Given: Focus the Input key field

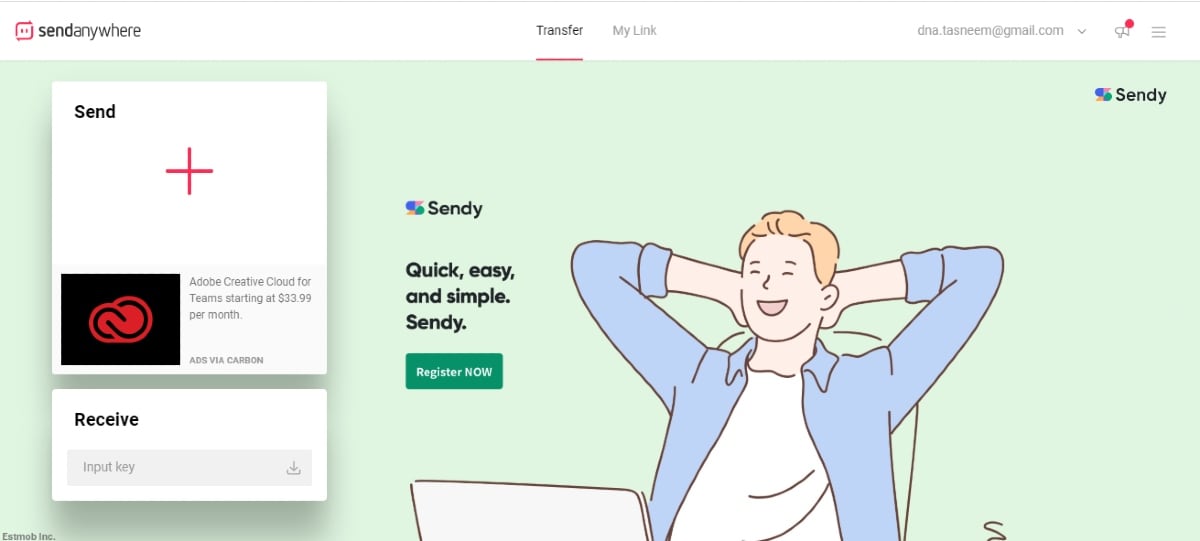Looking at the screenshot, I should pyautogui.click(x=189, y=467).
